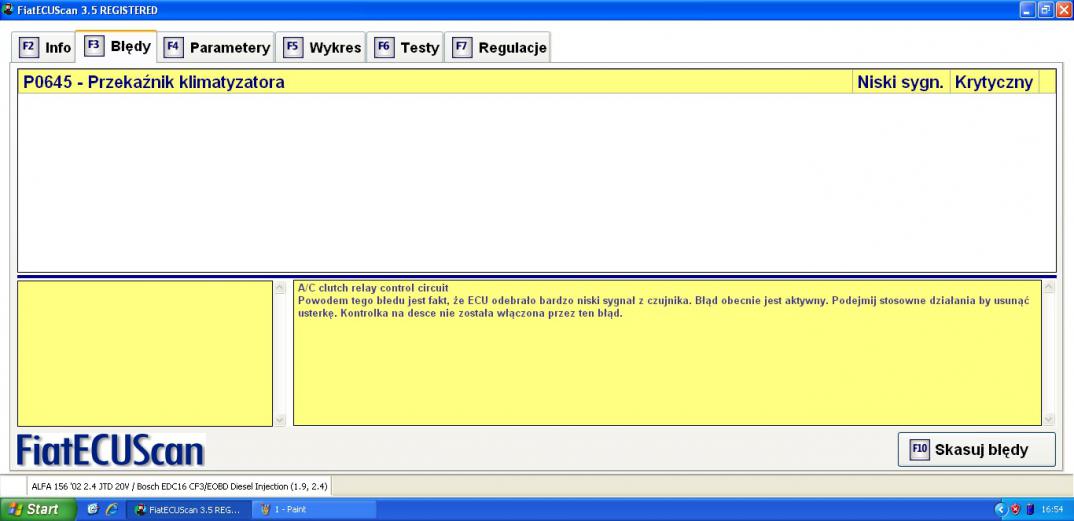
Task: Click the Niski sygn. cell
Action: (901, 82)
